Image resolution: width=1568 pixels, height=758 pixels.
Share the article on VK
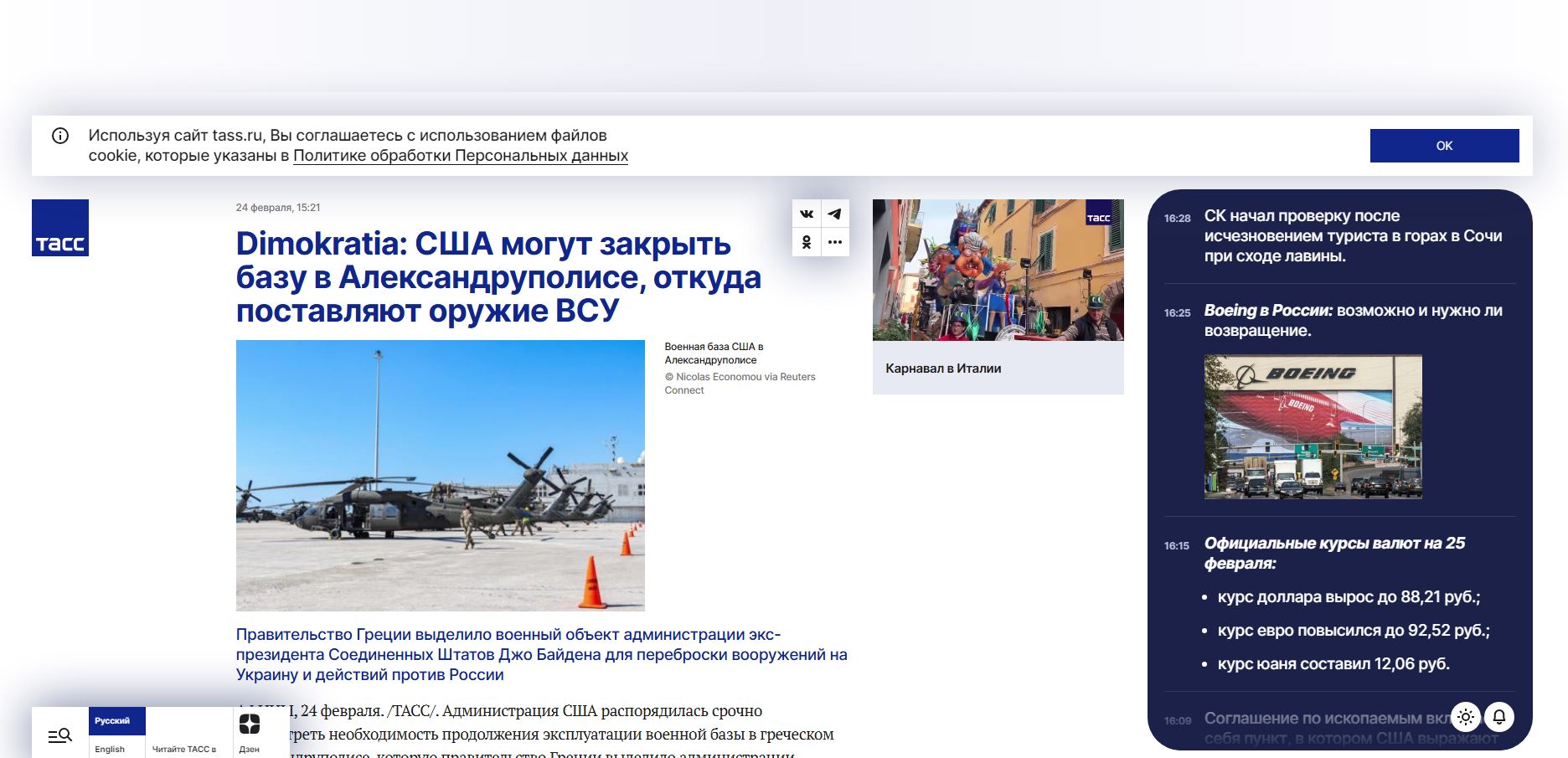(806, 214)
